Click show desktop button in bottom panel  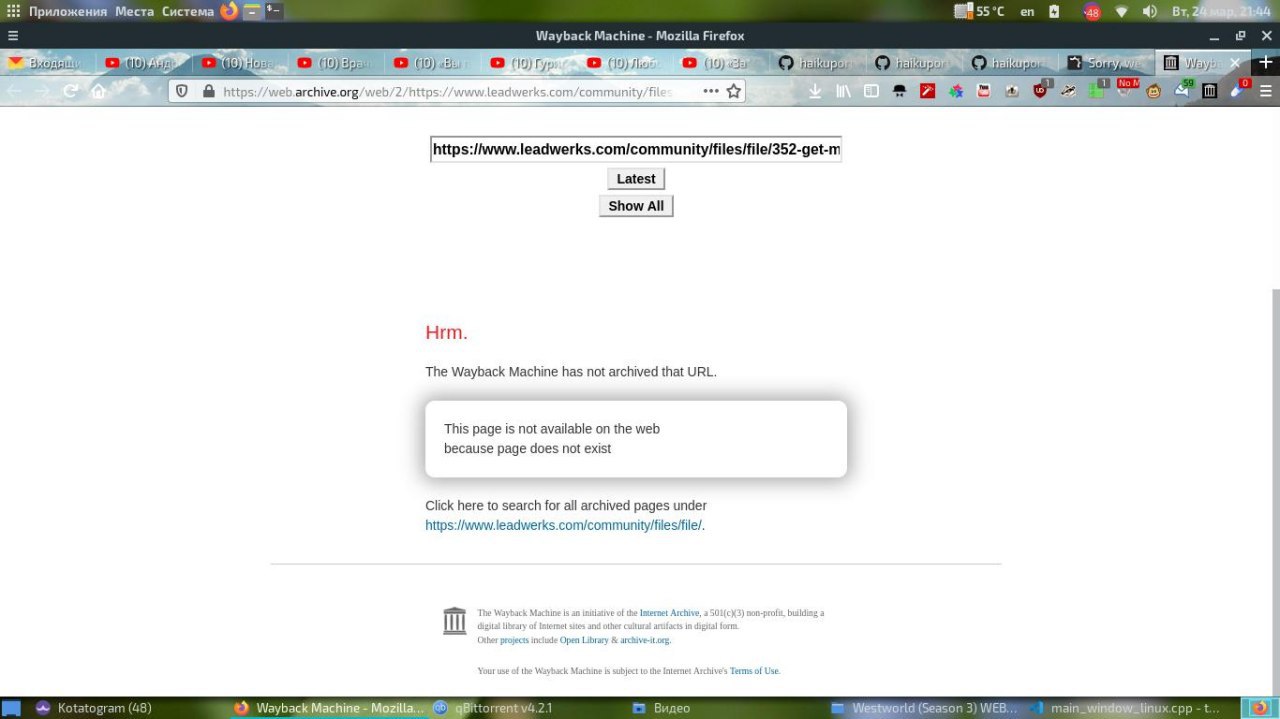(x=11, y=708)
